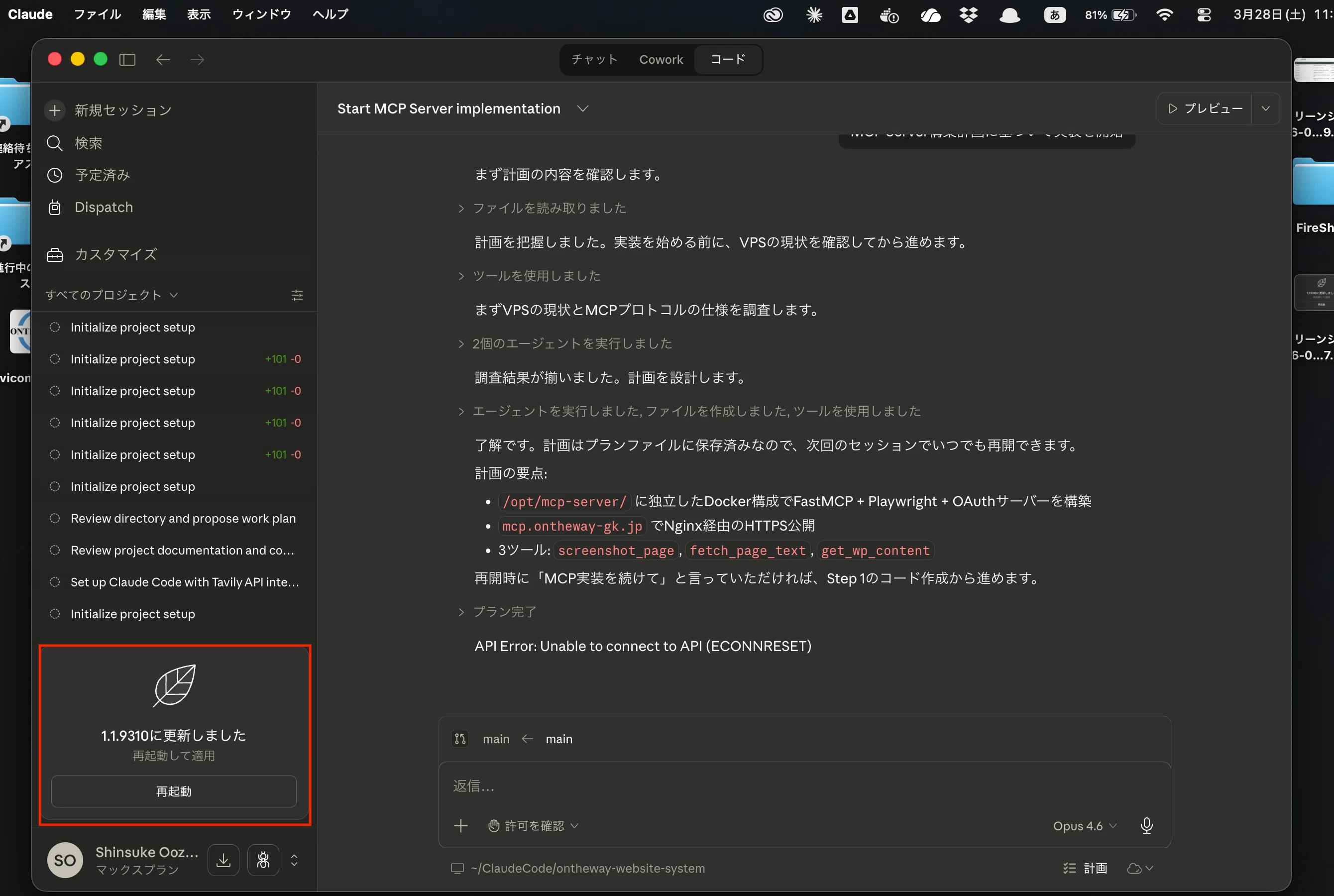Open Wi-Fi menu bar icon
This screenshot has height=896, width=1334.
pyautogui.click(x=1164, y=15)
